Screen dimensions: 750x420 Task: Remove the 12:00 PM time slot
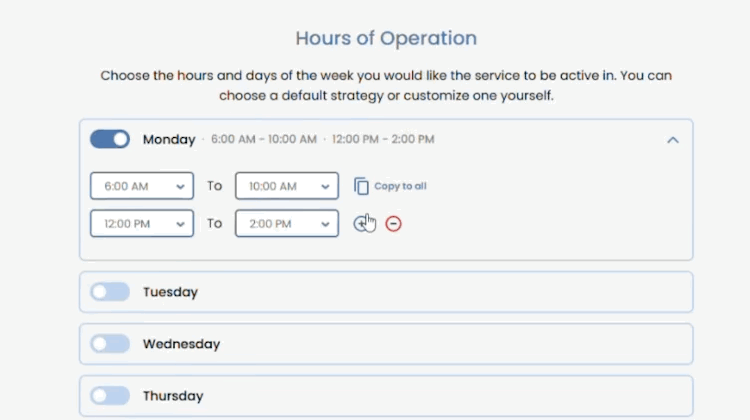coord(393,224)
